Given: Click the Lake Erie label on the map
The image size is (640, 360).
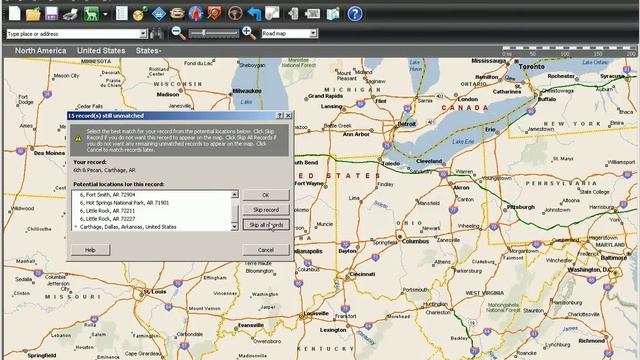Looking at the screenshot, I should coord(463,142).
